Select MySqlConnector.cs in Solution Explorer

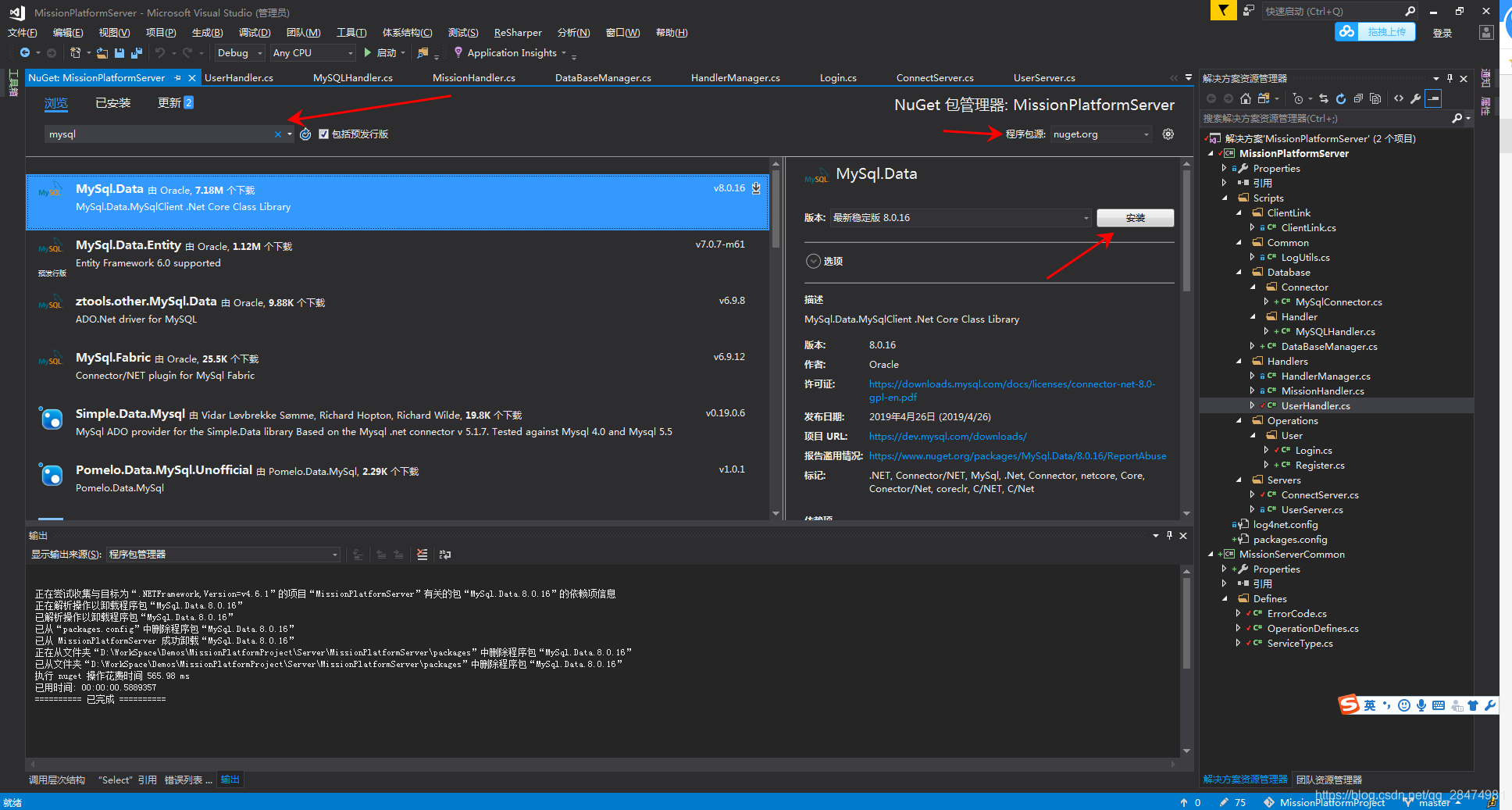pos(1338,302)
